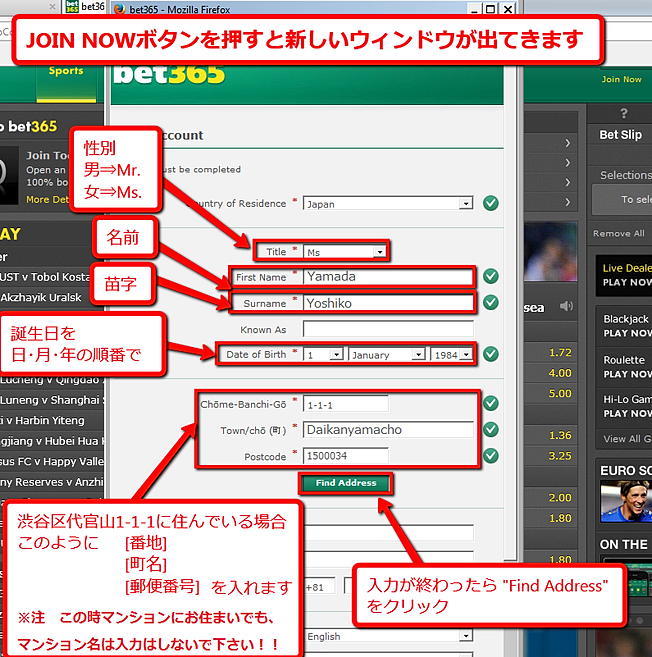
Task: Expand the second chevron arrow in the right list
Action: click(x=567, y=163)
